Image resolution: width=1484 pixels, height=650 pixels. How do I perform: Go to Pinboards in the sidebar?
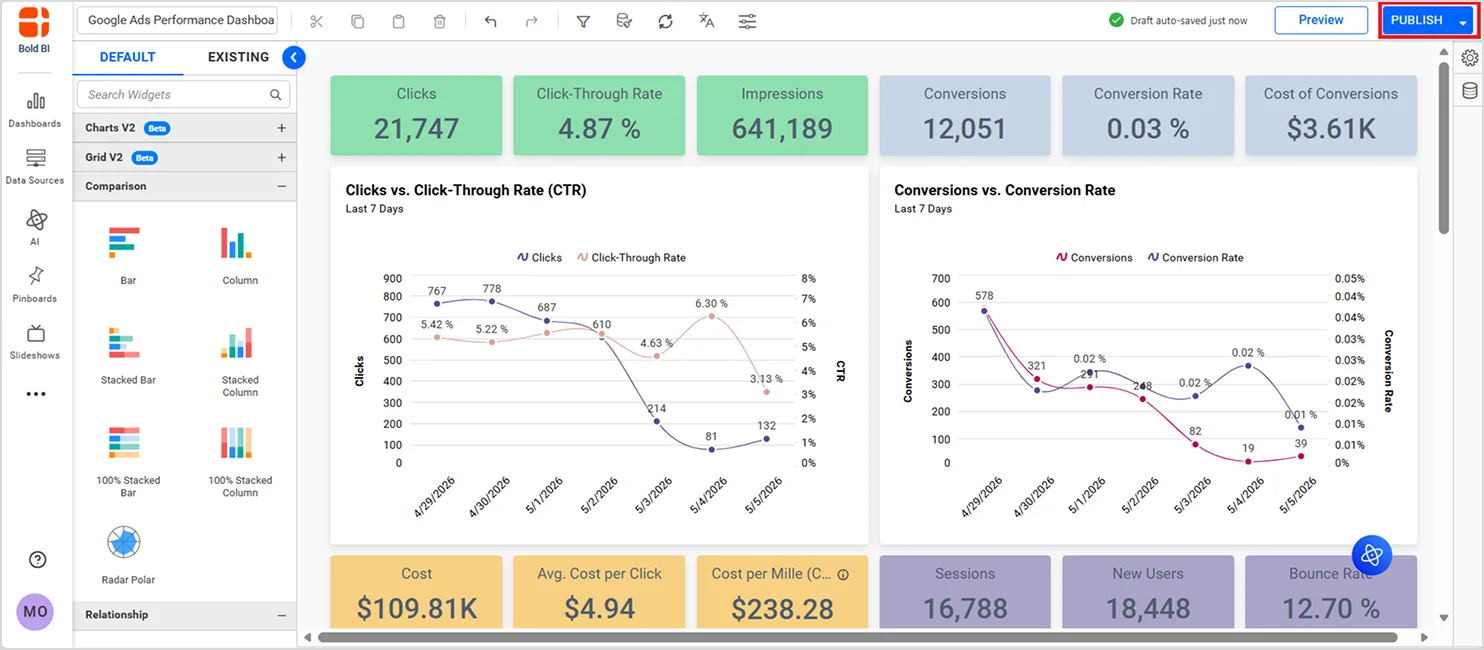coord(36,284)
